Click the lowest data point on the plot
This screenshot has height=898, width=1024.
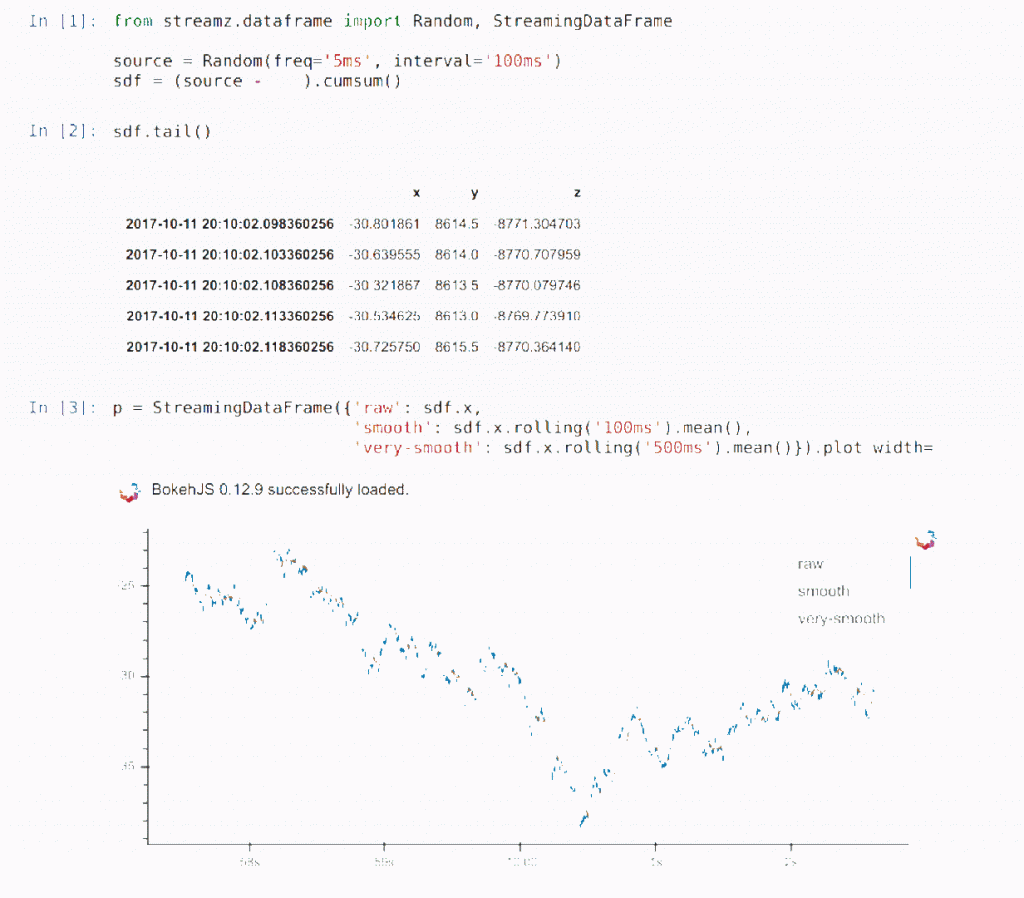[x=583, y=823]
